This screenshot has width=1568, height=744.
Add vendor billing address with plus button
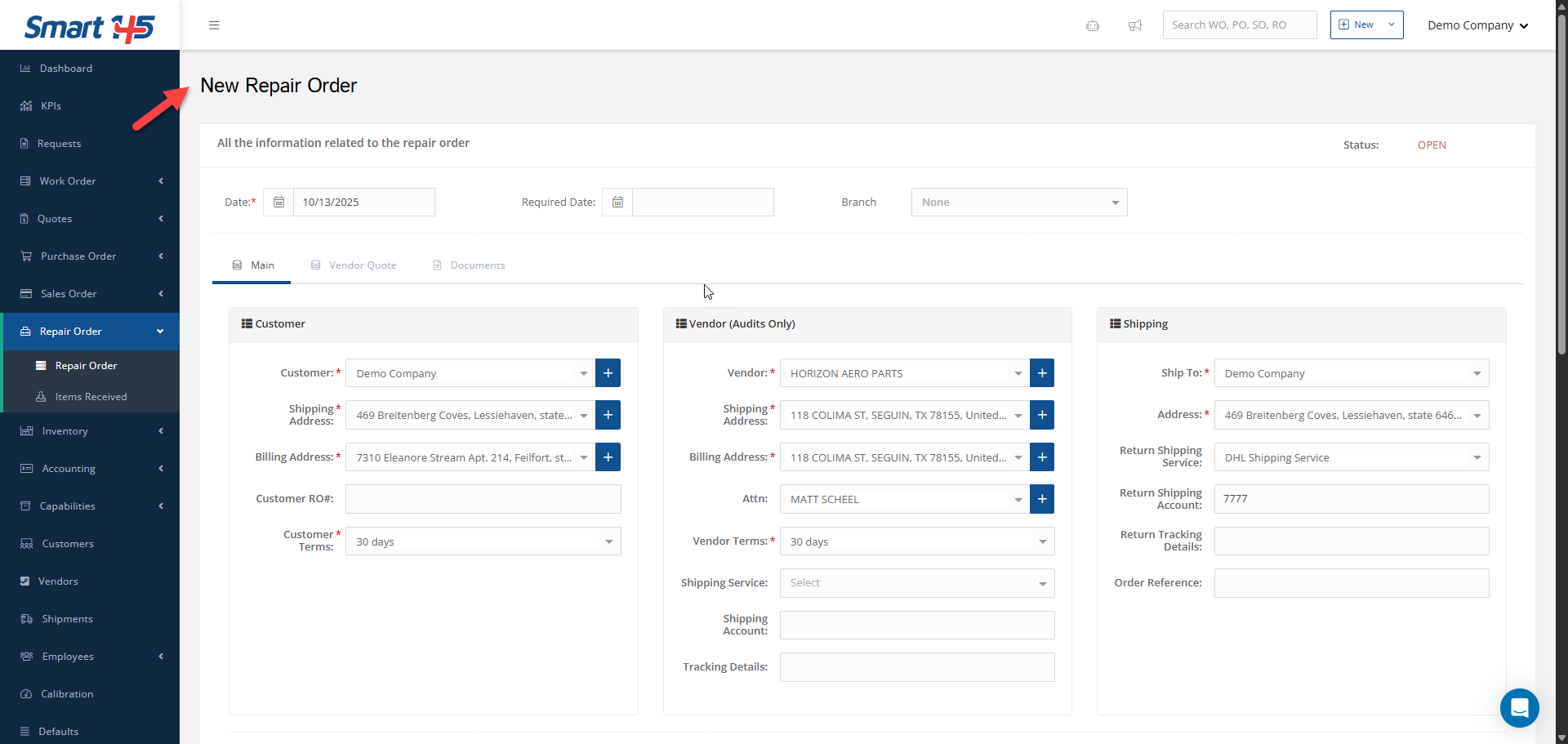pyautogui.click(x=1042, y=457)
